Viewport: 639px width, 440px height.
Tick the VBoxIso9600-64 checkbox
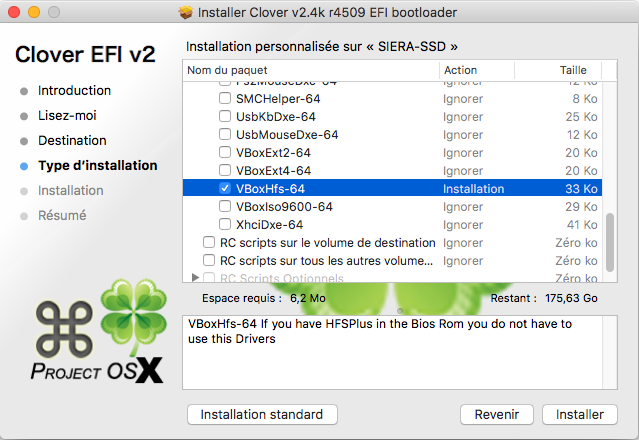225,206
